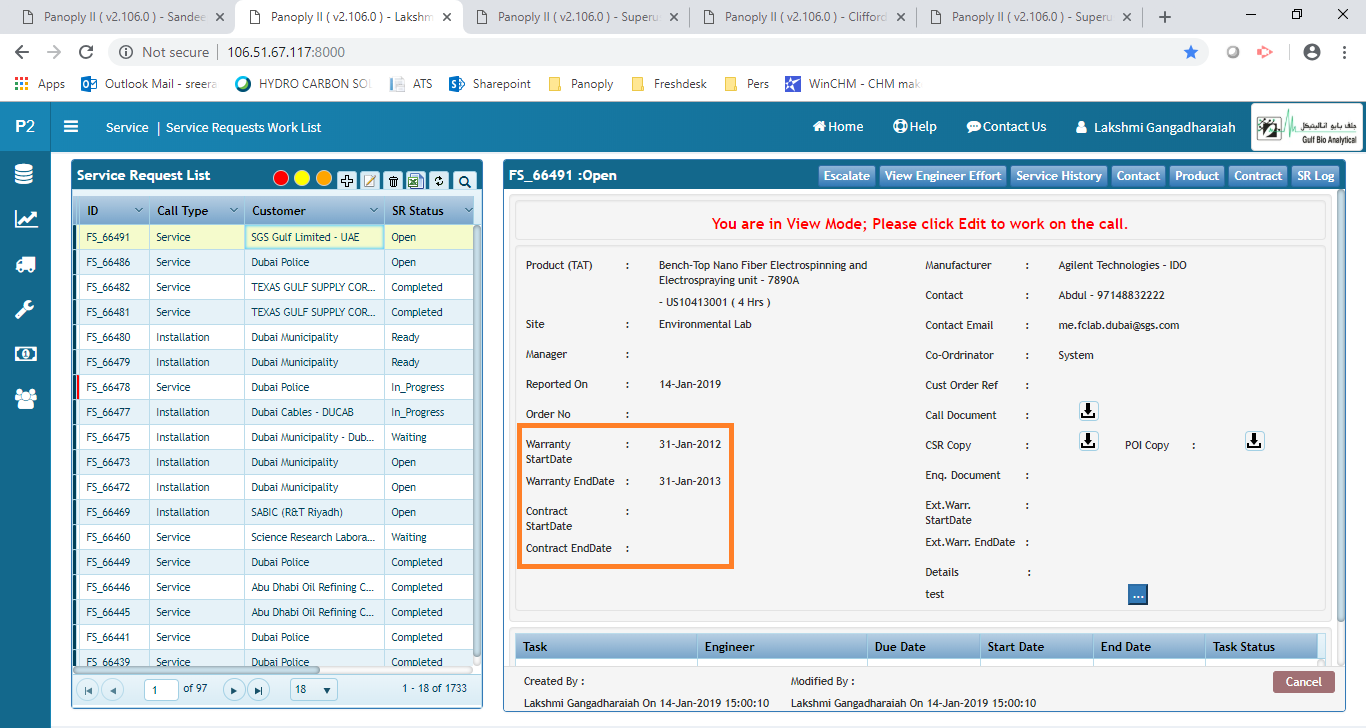Open Service History

[x=1058, y=176]
